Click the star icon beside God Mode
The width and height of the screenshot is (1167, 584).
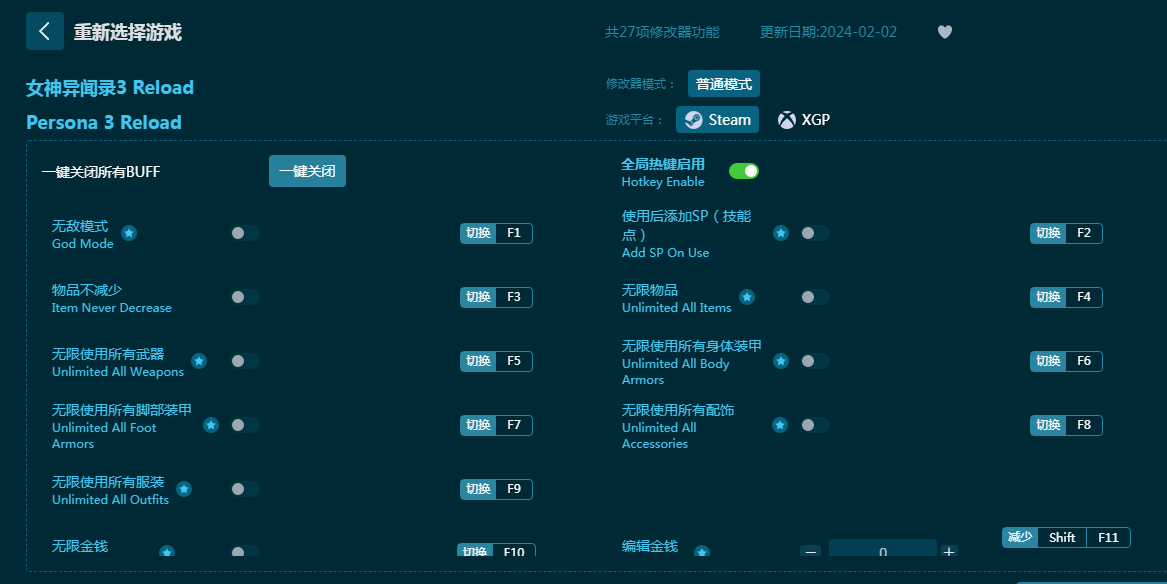[129, 233]
